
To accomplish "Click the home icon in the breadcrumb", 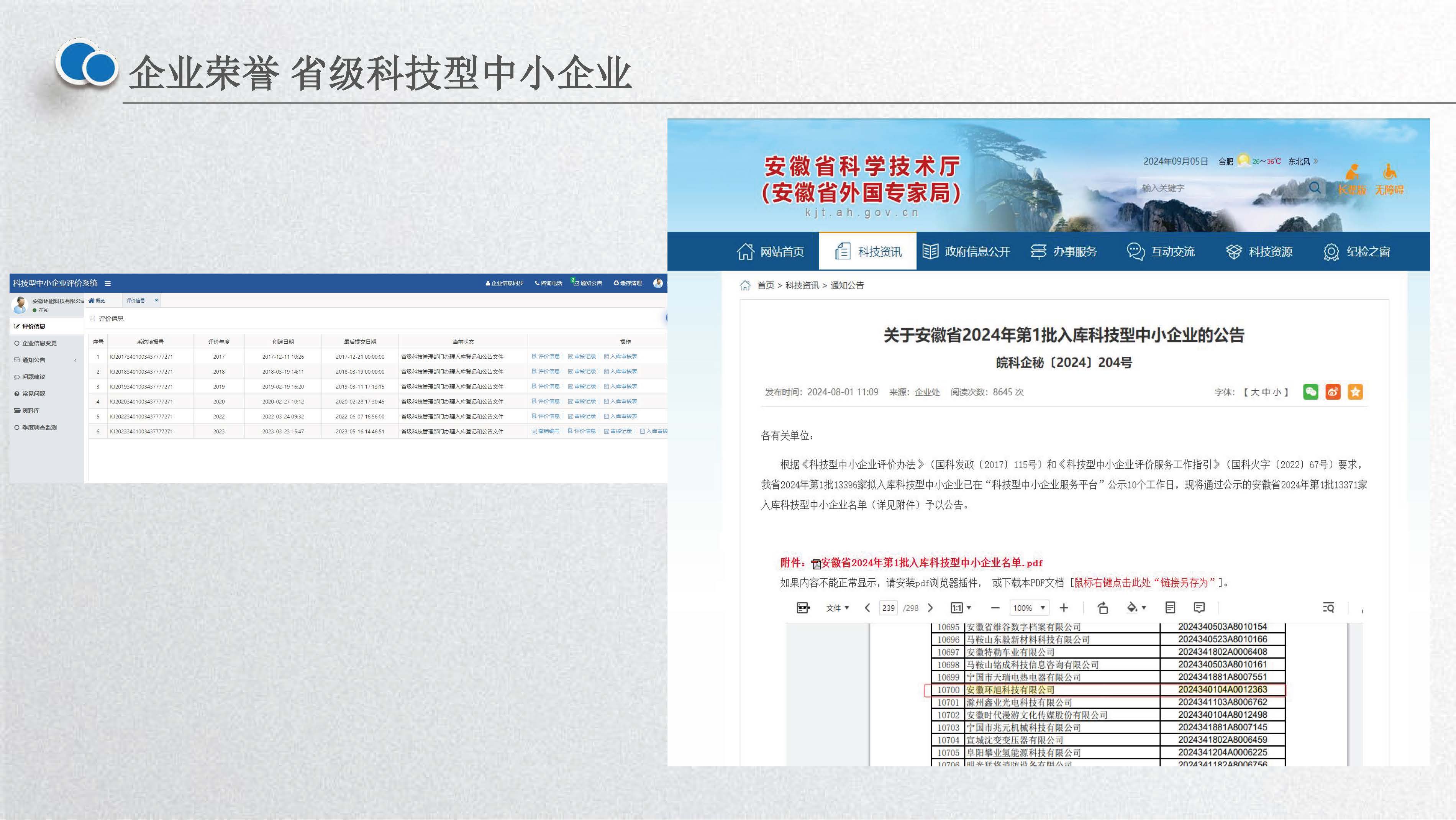I will click(746, 285).
